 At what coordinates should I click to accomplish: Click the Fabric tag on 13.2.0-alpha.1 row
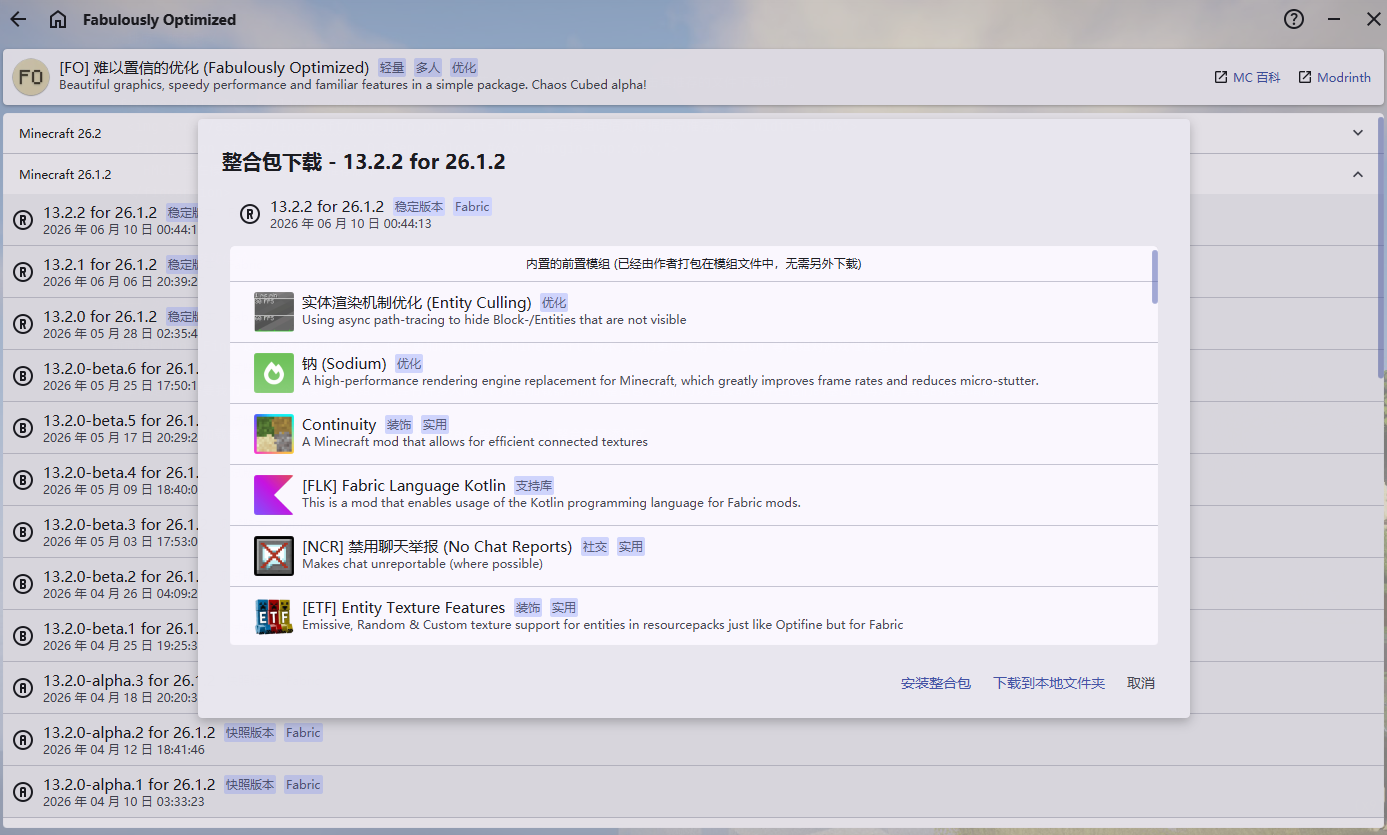click(x=303, y=785)
